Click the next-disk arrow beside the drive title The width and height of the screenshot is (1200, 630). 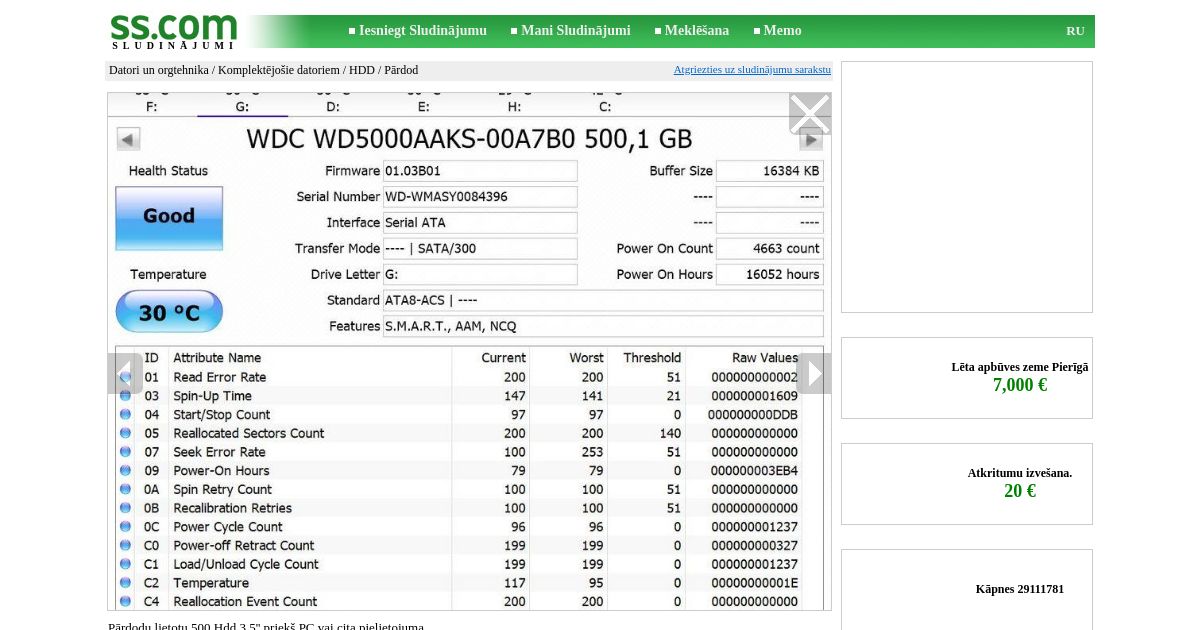(811, 139)
